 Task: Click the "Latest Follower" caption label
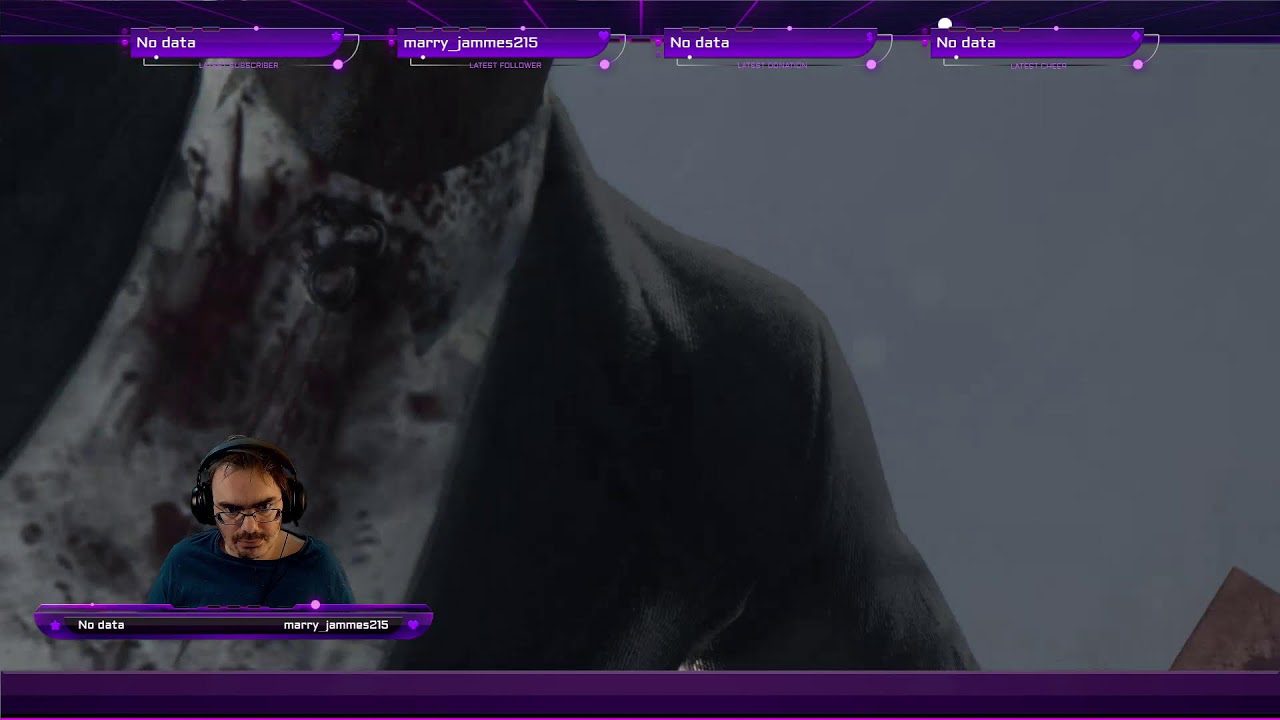[505, 66]
